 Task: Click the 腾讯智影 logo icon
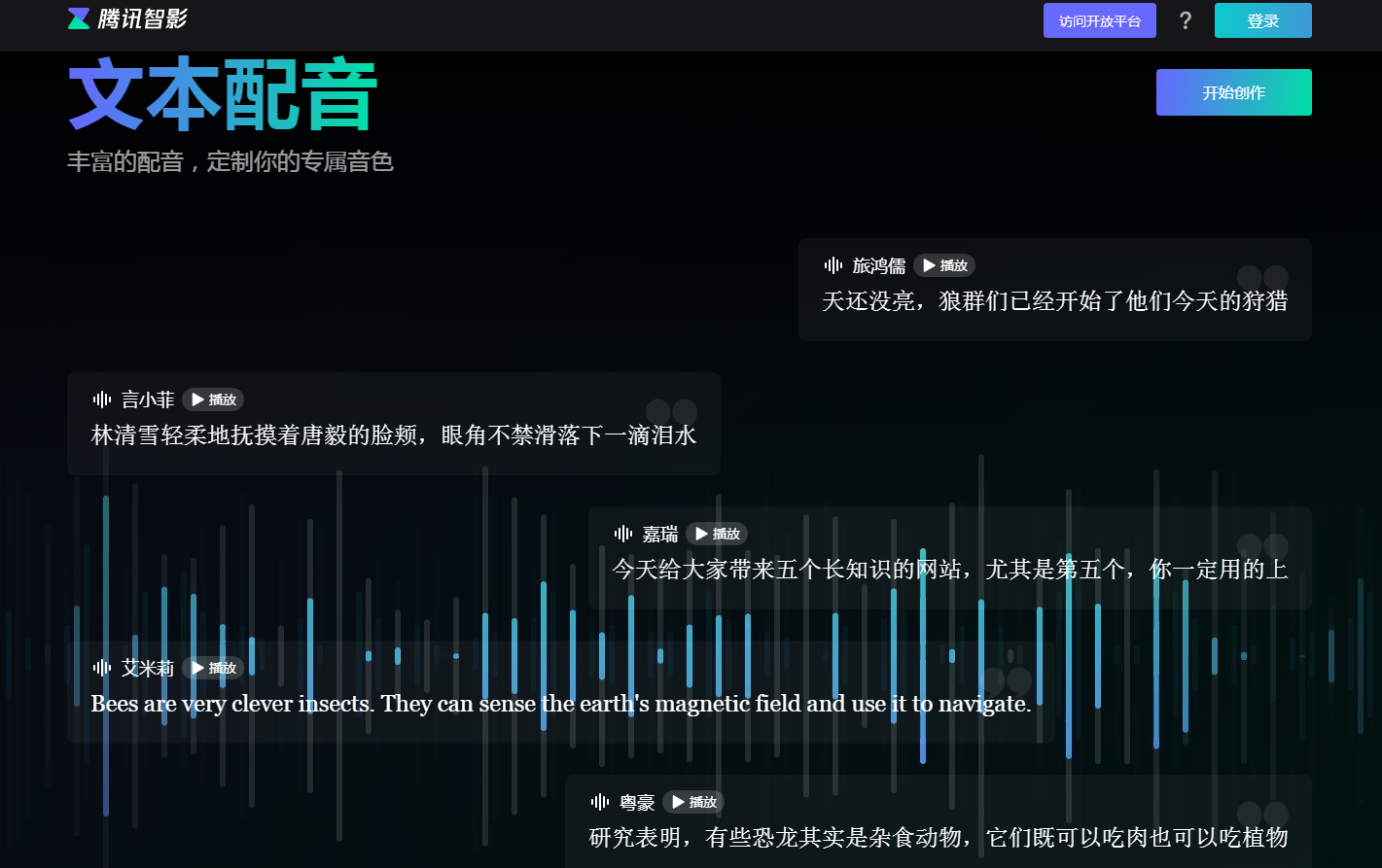click(x=79, y=18)
